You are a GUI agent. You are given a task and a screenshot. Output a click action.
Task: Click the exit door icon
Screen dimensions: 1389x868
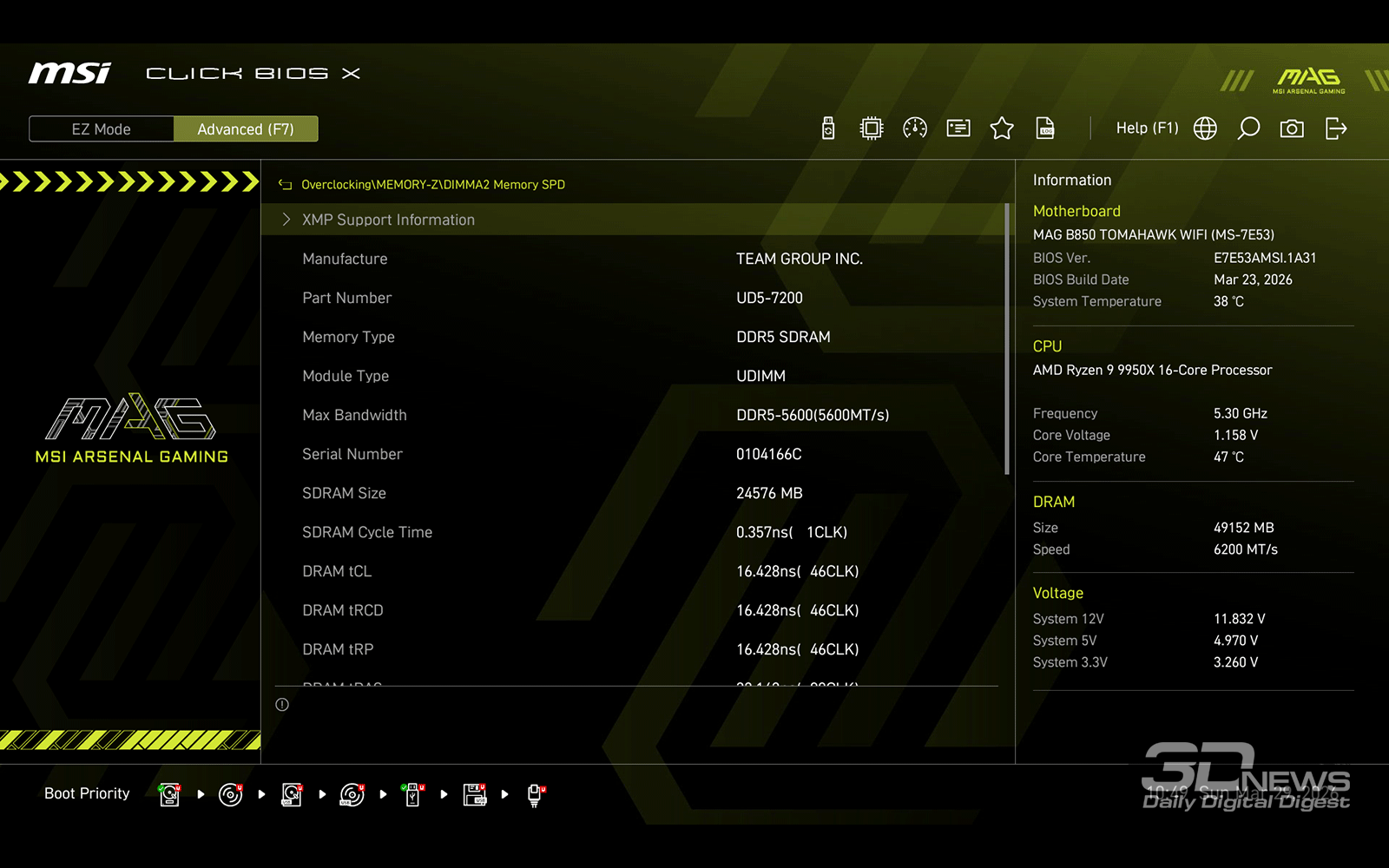[1336, 128]
